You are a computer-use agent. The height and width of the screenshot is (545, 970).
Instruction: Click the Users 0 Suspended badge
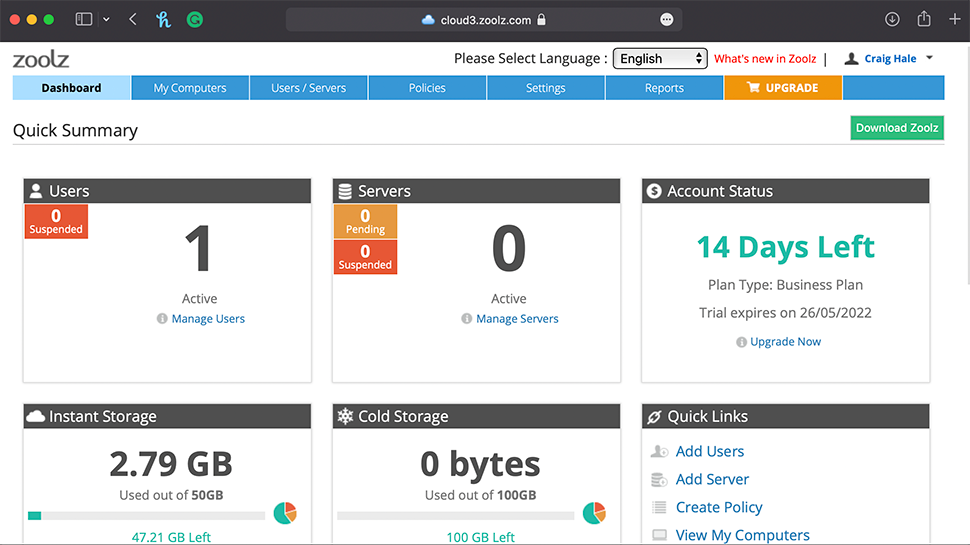point(56,221)
